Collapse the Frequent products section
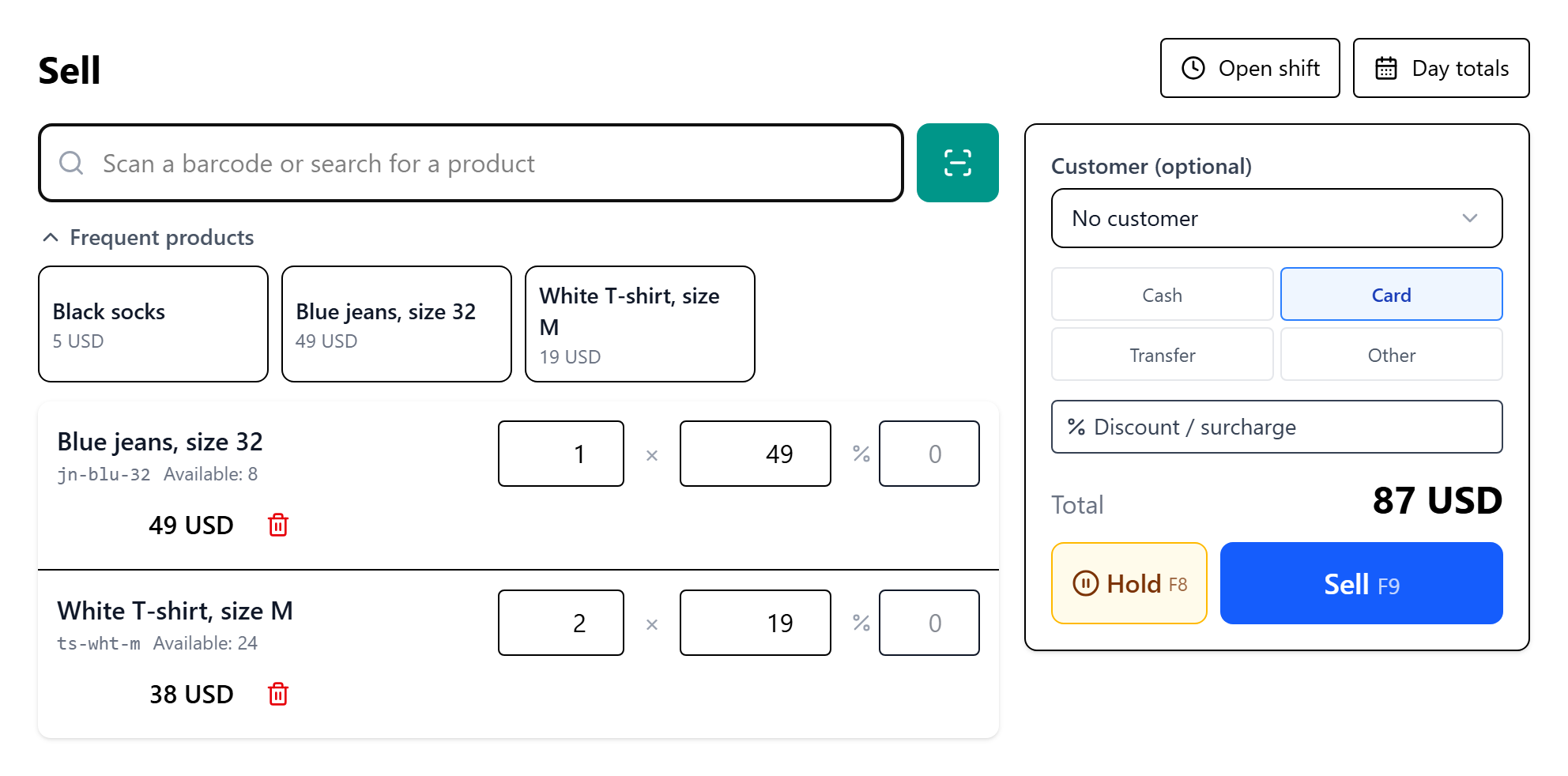The image size is (1568, 776). [147, 237]
